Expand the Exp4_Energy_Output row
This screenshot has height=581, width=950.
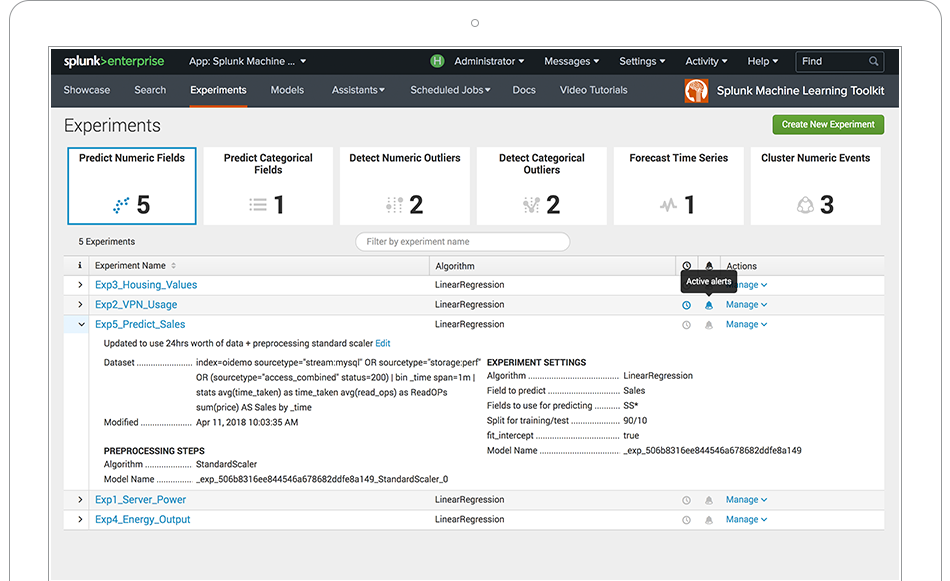tap(80, 519)
